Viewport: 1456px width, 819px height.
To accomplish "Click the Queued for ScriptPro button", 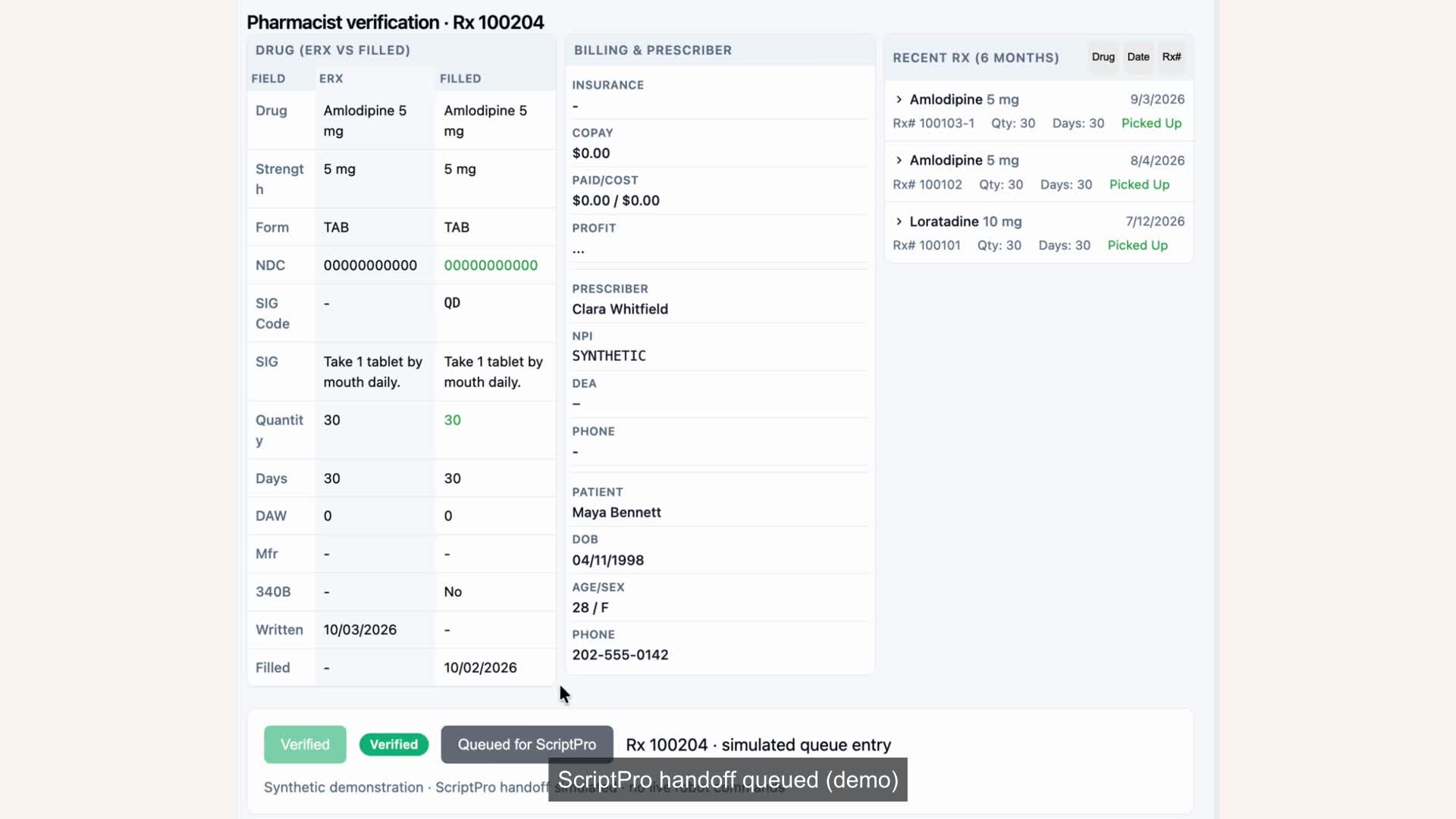I will coord(527,745).
